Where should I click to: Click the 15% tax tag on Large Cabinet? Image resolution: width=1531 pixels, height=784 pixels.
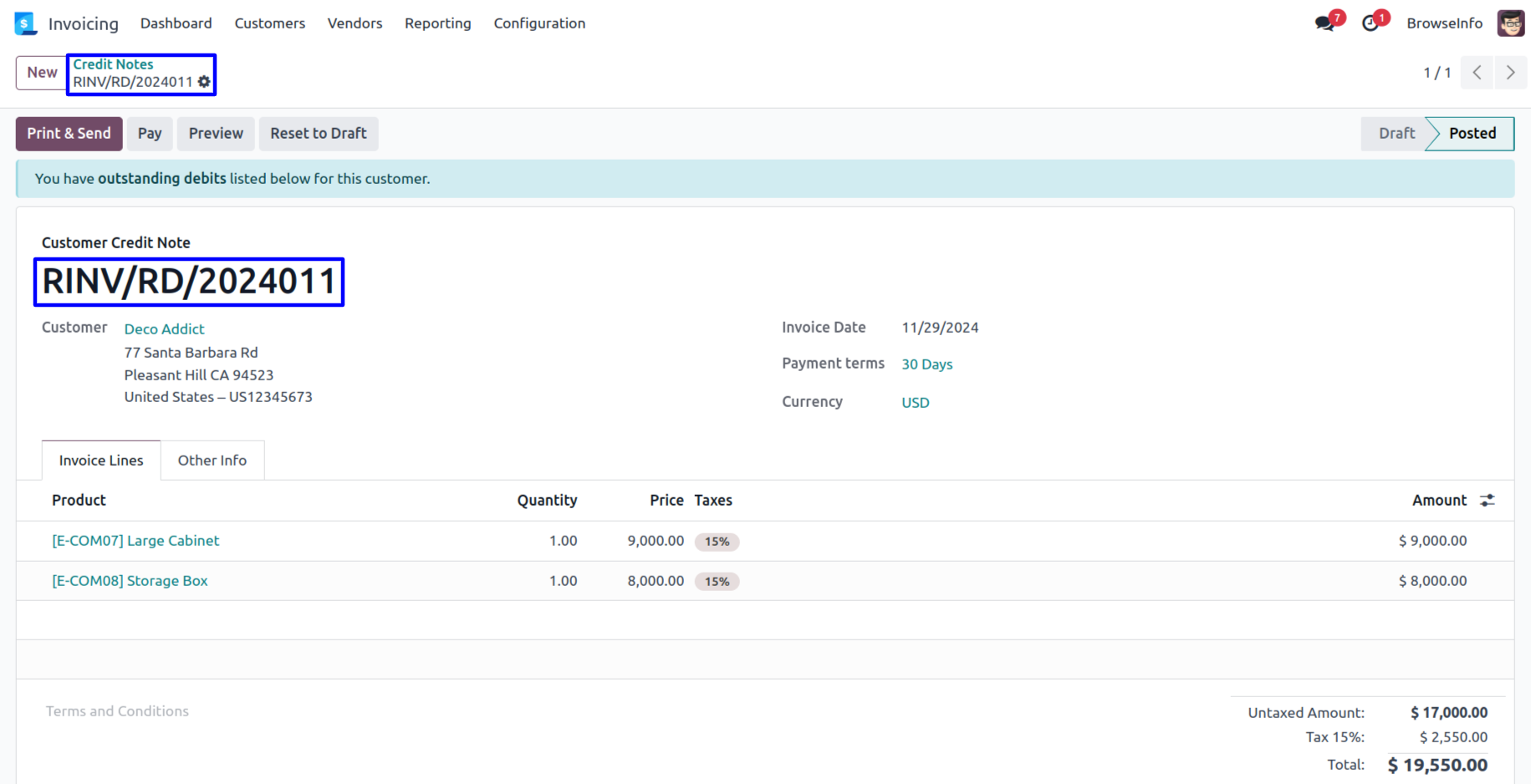click(717, 542)
